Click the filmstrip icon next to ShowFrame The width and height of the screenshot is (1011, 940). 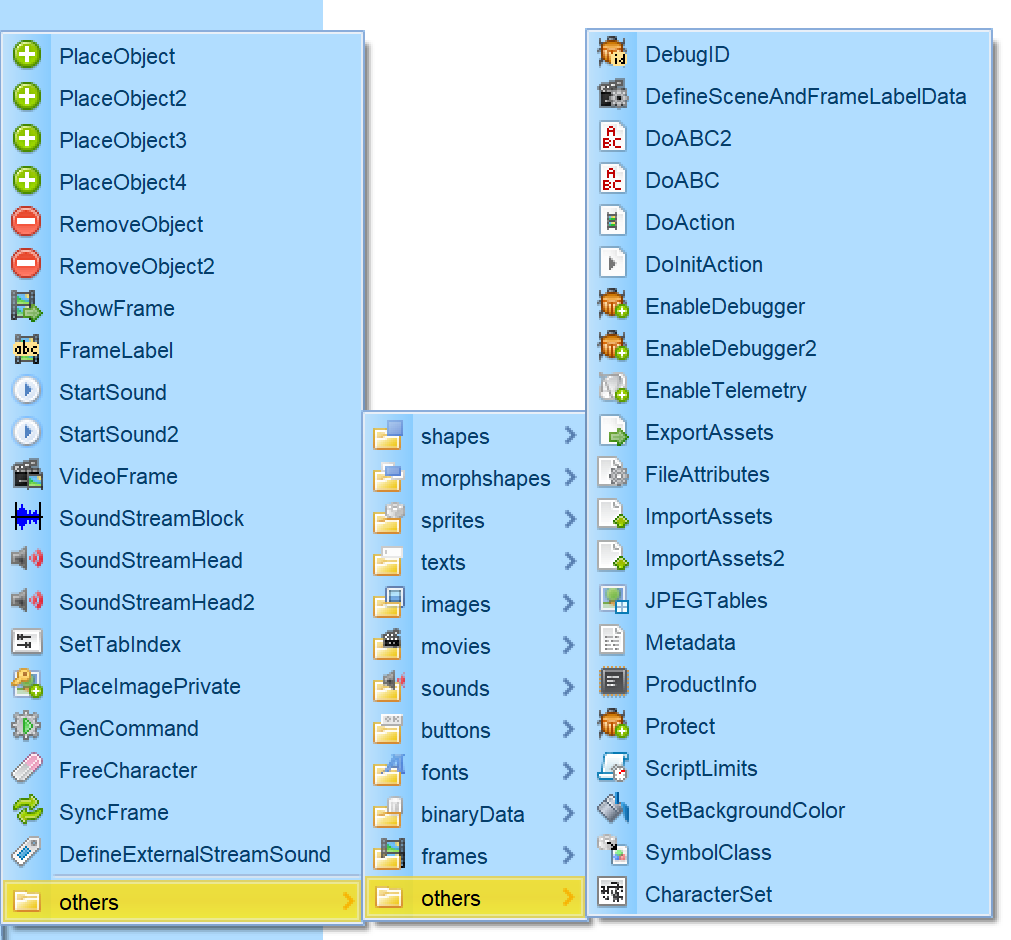27,308
